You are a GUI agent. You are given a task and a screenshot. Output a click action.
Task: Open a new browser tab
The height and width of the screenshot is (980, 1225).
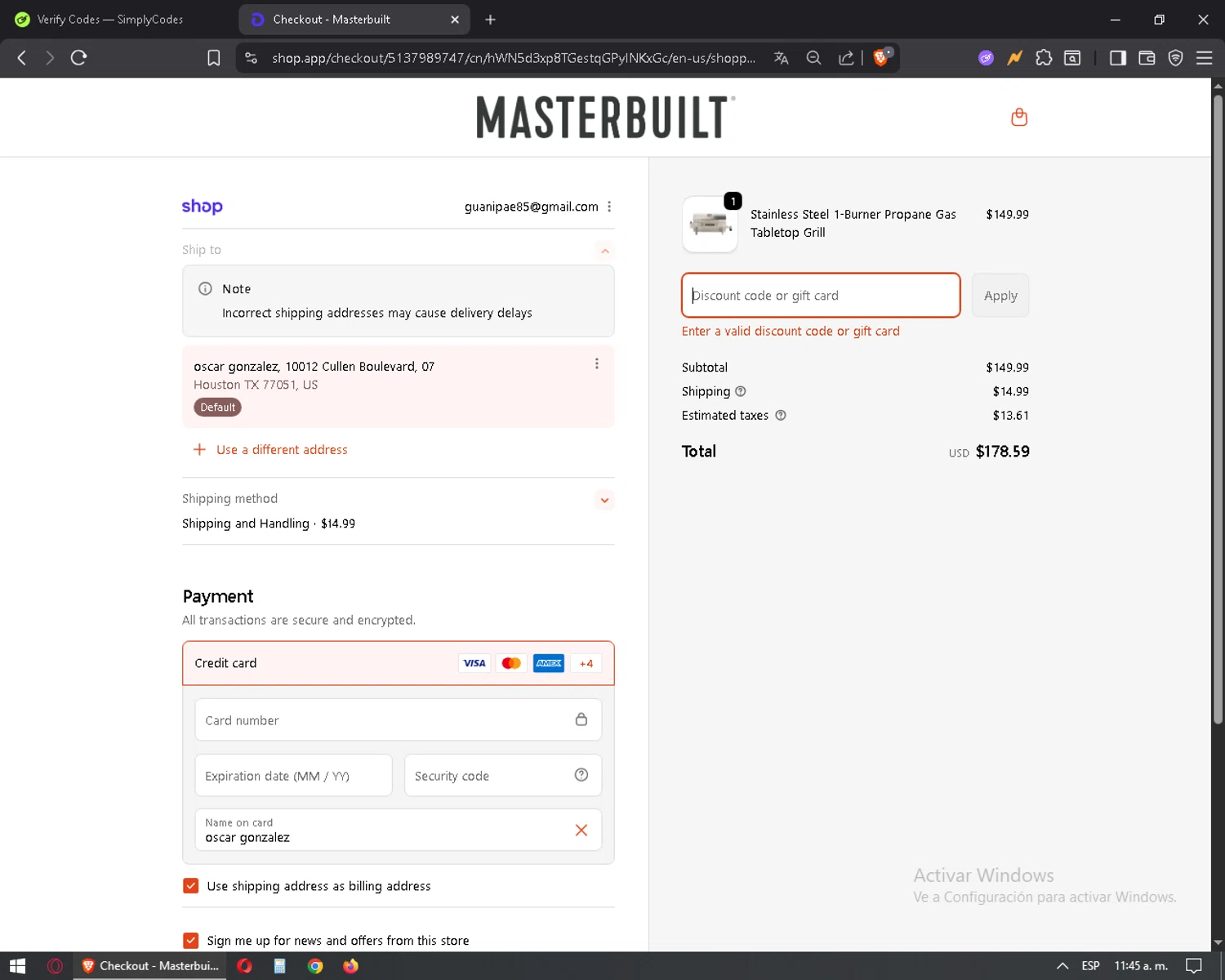point(490,20)
